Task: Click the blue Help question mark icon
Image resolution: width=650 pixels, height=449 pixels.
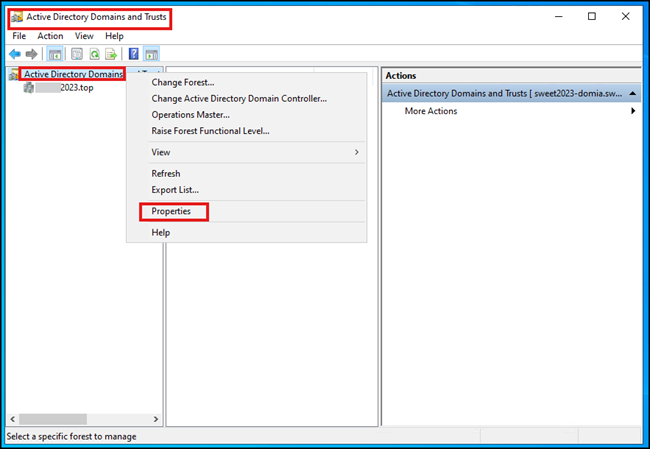Action: click(x=133, y=54)
